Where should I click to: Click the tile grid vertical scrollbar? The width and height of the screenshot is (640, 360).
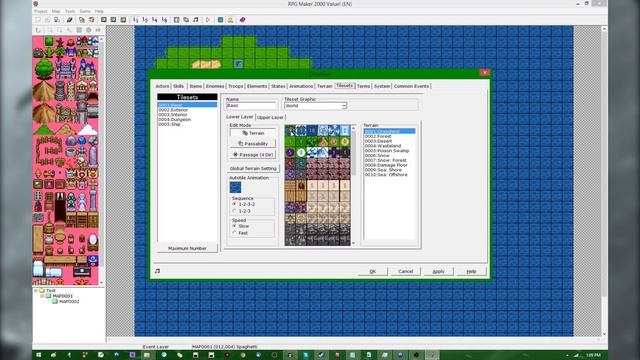coord(353,185)
